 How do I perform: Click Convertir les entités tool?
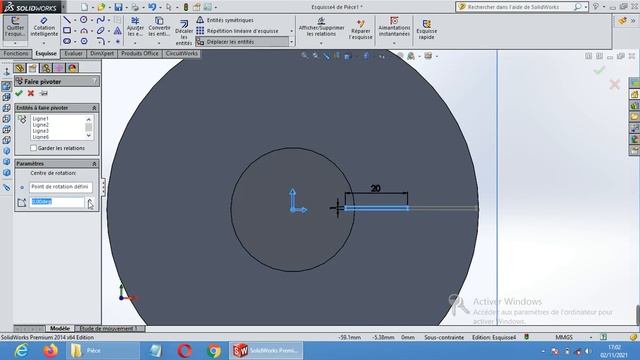159,27
